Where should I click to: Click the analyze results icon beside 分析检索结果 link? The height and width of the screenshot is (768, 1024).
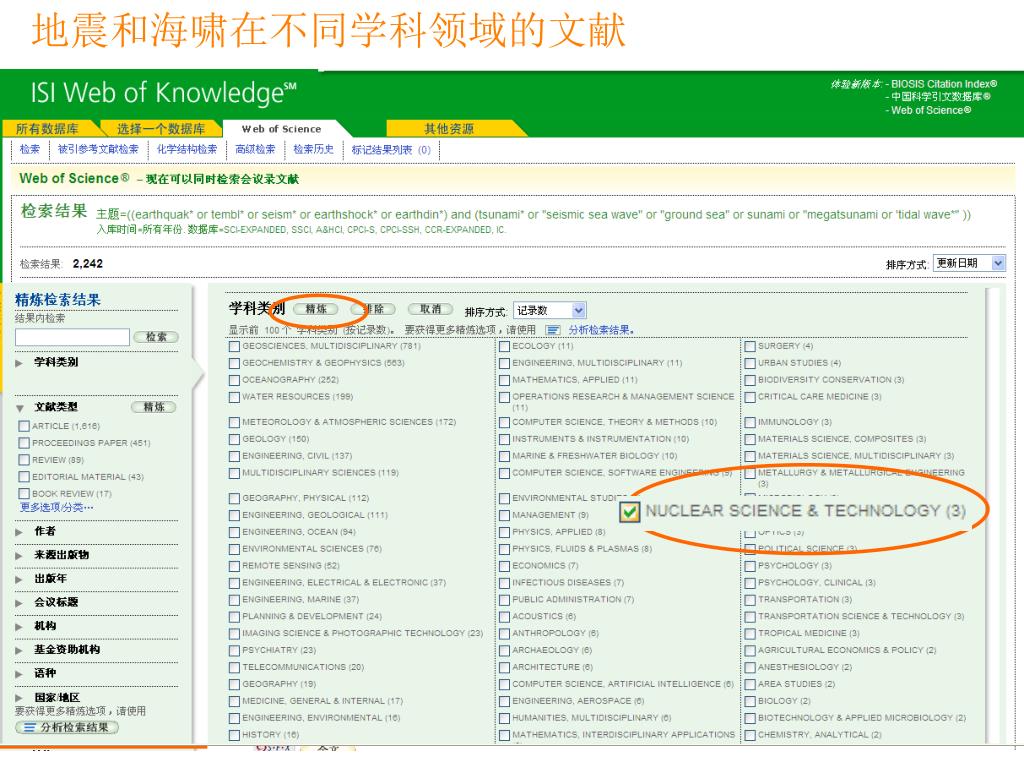coord(553,330)
